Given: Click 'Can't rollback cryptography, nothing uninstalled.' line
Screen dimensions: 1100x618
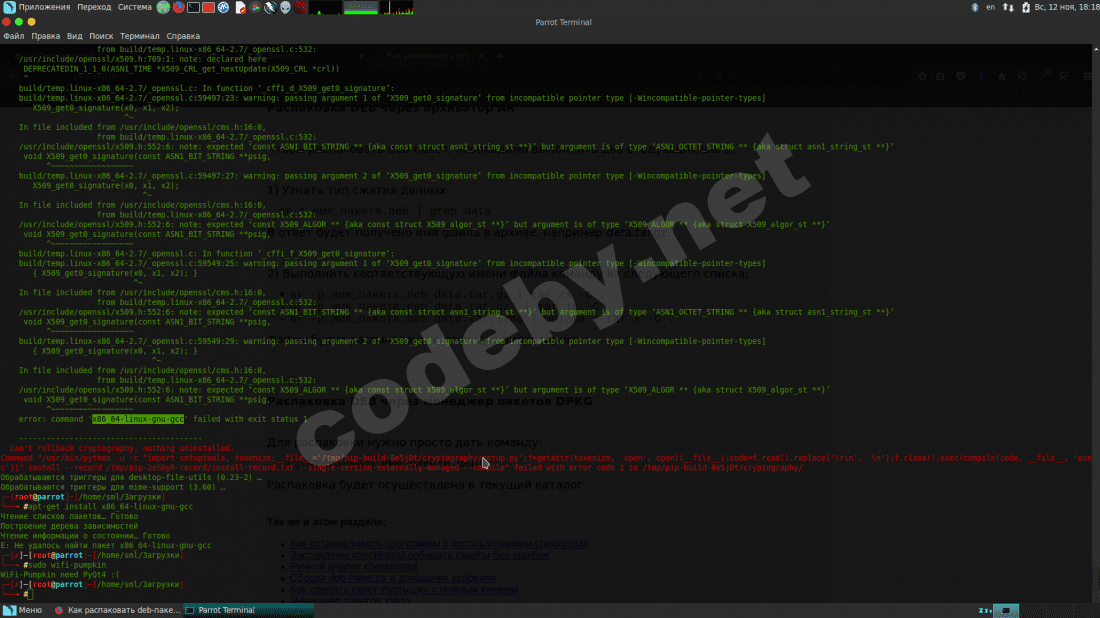Looking at the screenshot, I should point(121,448).
